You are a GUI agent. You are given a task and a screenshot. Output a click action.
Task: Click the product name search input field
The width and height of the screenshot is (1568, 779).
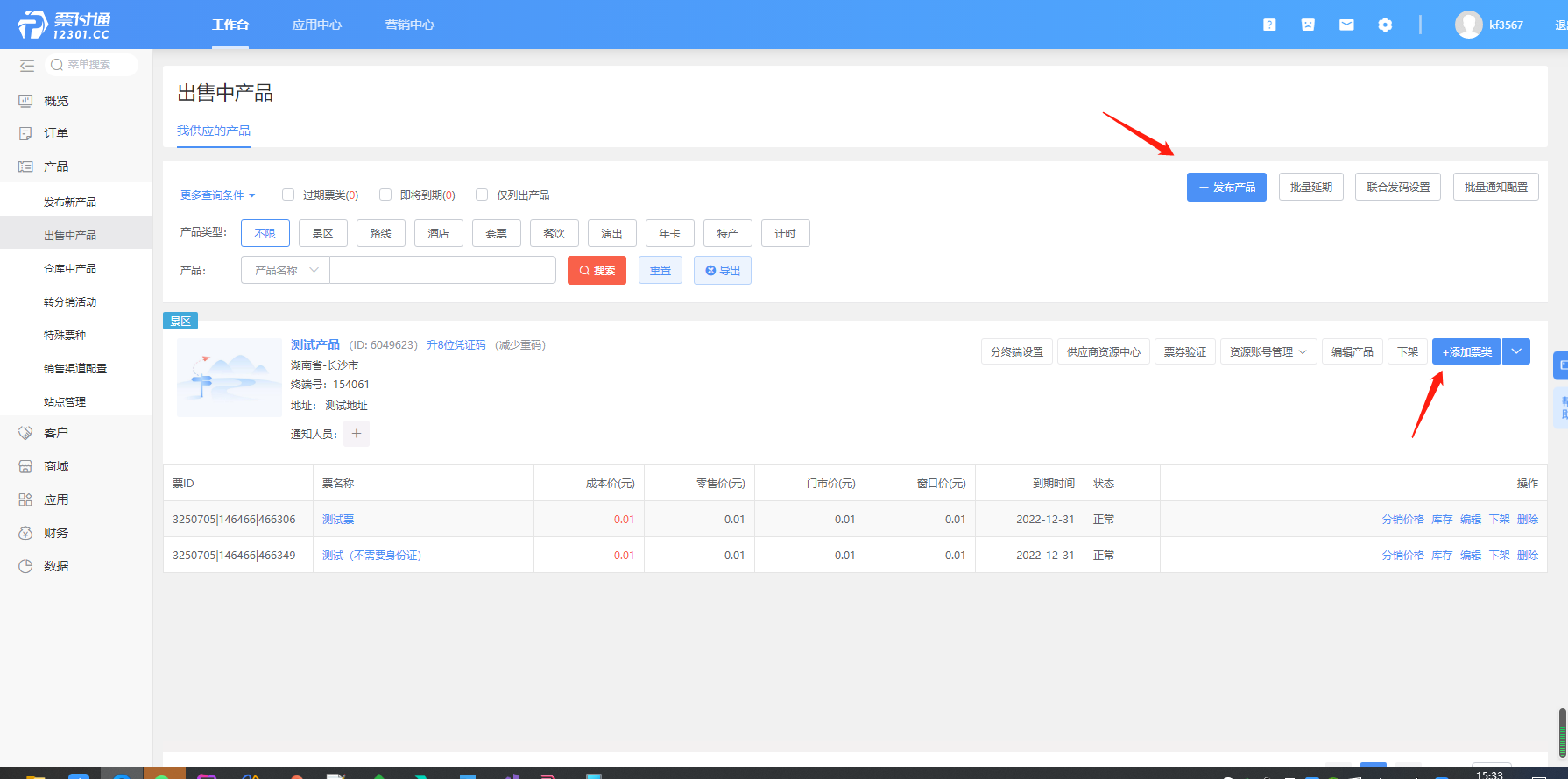click(442, 270)
